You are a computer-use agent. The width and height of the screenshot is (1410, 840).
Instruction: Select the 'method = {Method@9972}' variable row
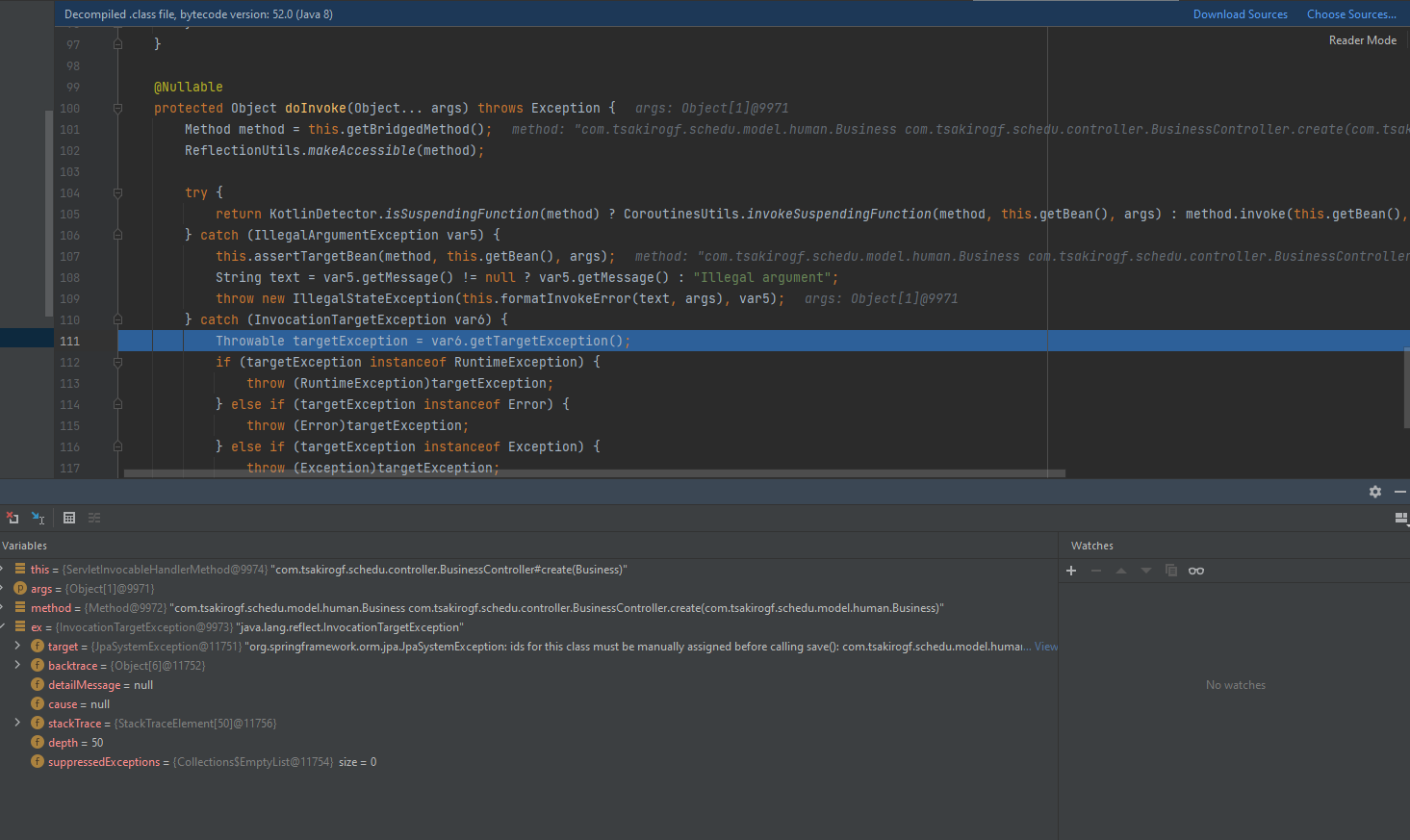point(528,607)
